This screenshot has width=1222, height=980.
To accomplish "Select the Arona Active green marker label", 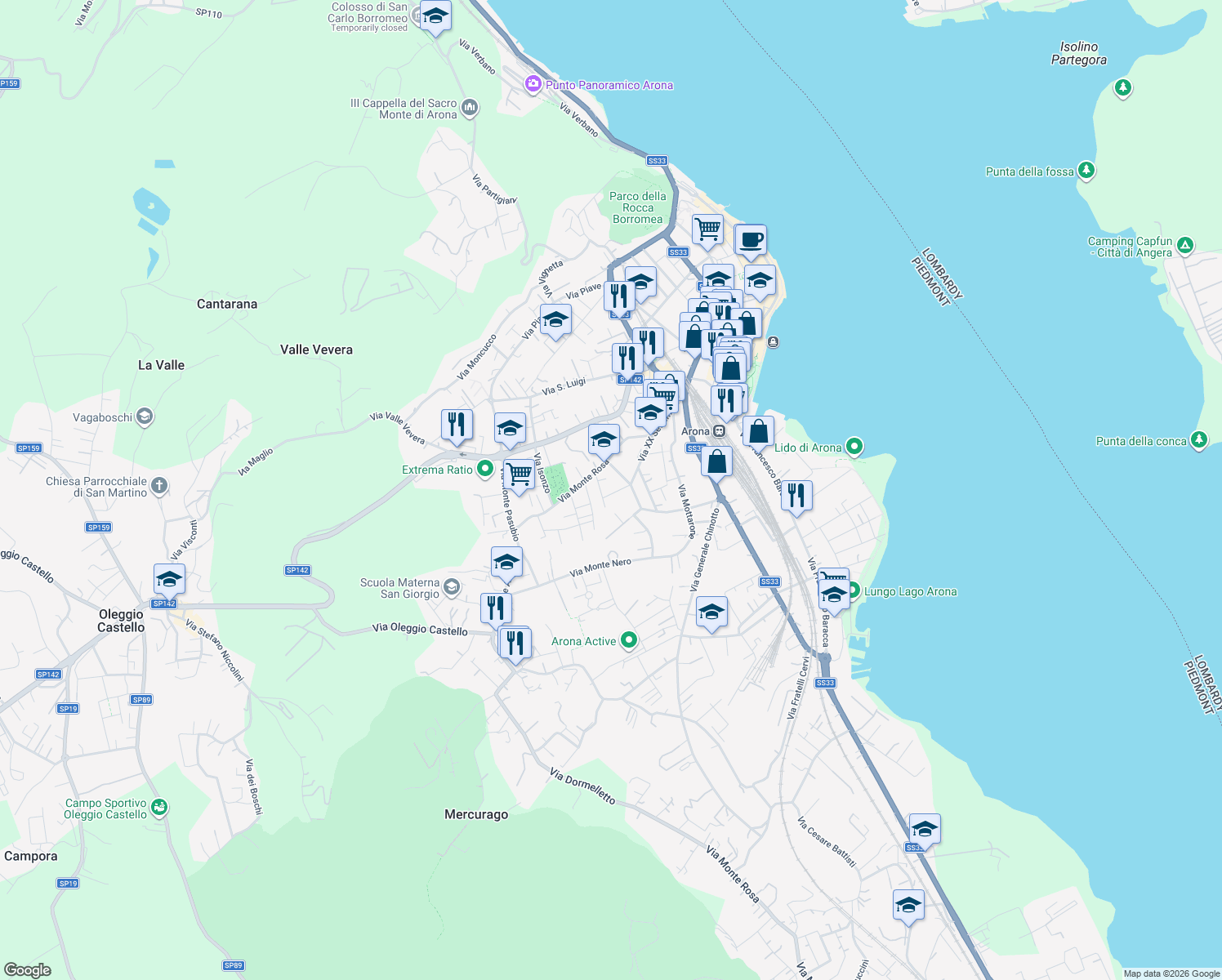I will [x=582, y=641].
